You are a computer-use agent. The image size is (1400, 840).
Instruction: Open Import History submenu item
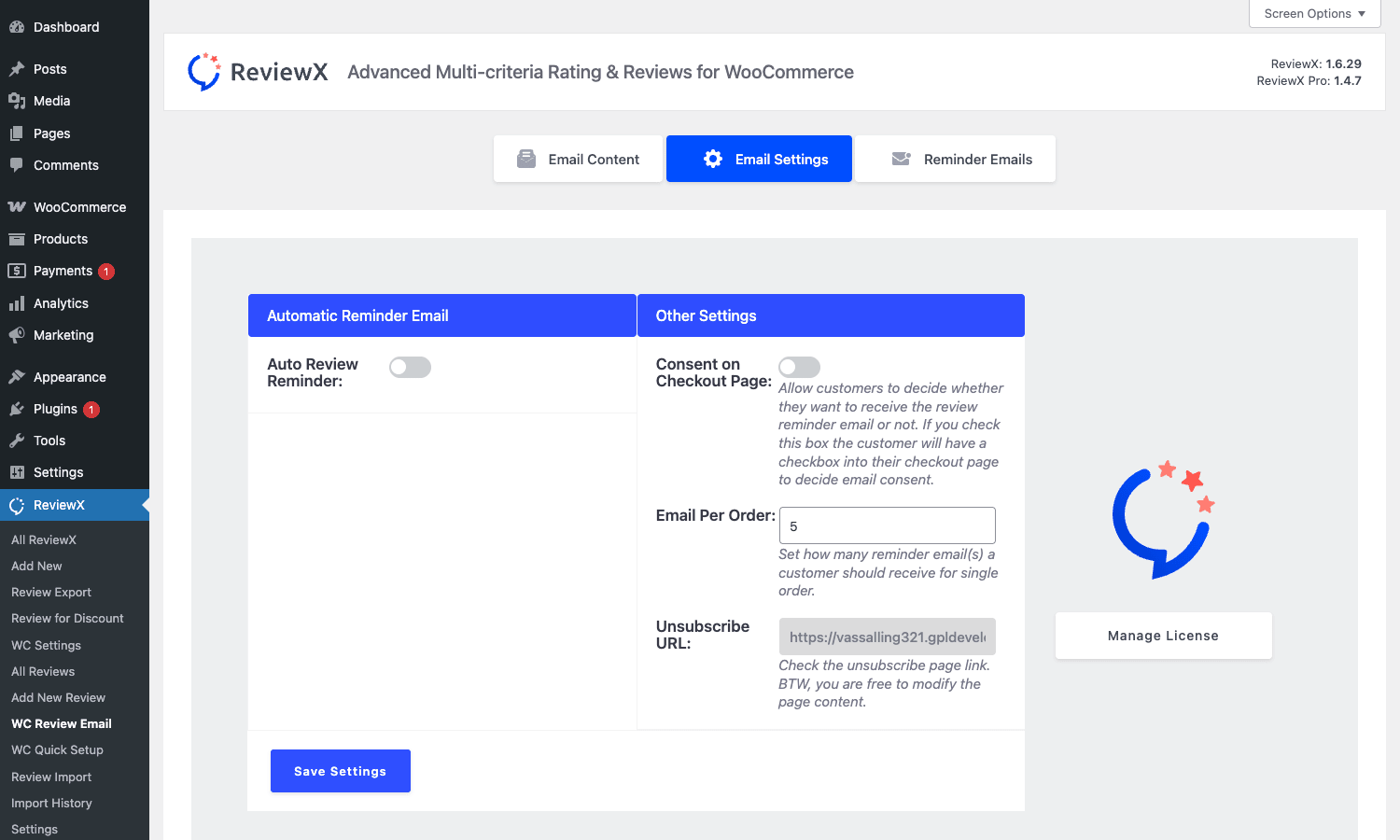(x=51, y=803)
